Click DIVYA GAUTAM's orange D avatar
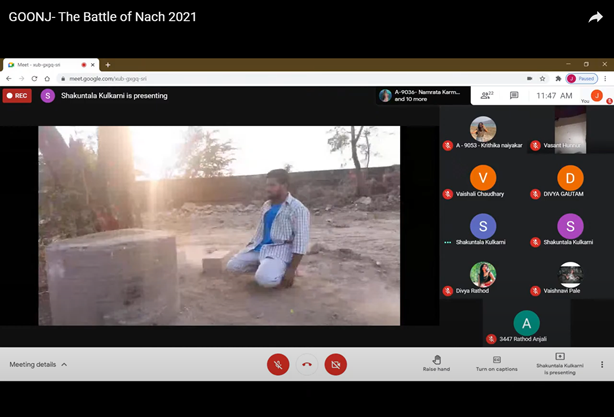The height and width of the screenshot is (417, 614). [x=570, y=178]
